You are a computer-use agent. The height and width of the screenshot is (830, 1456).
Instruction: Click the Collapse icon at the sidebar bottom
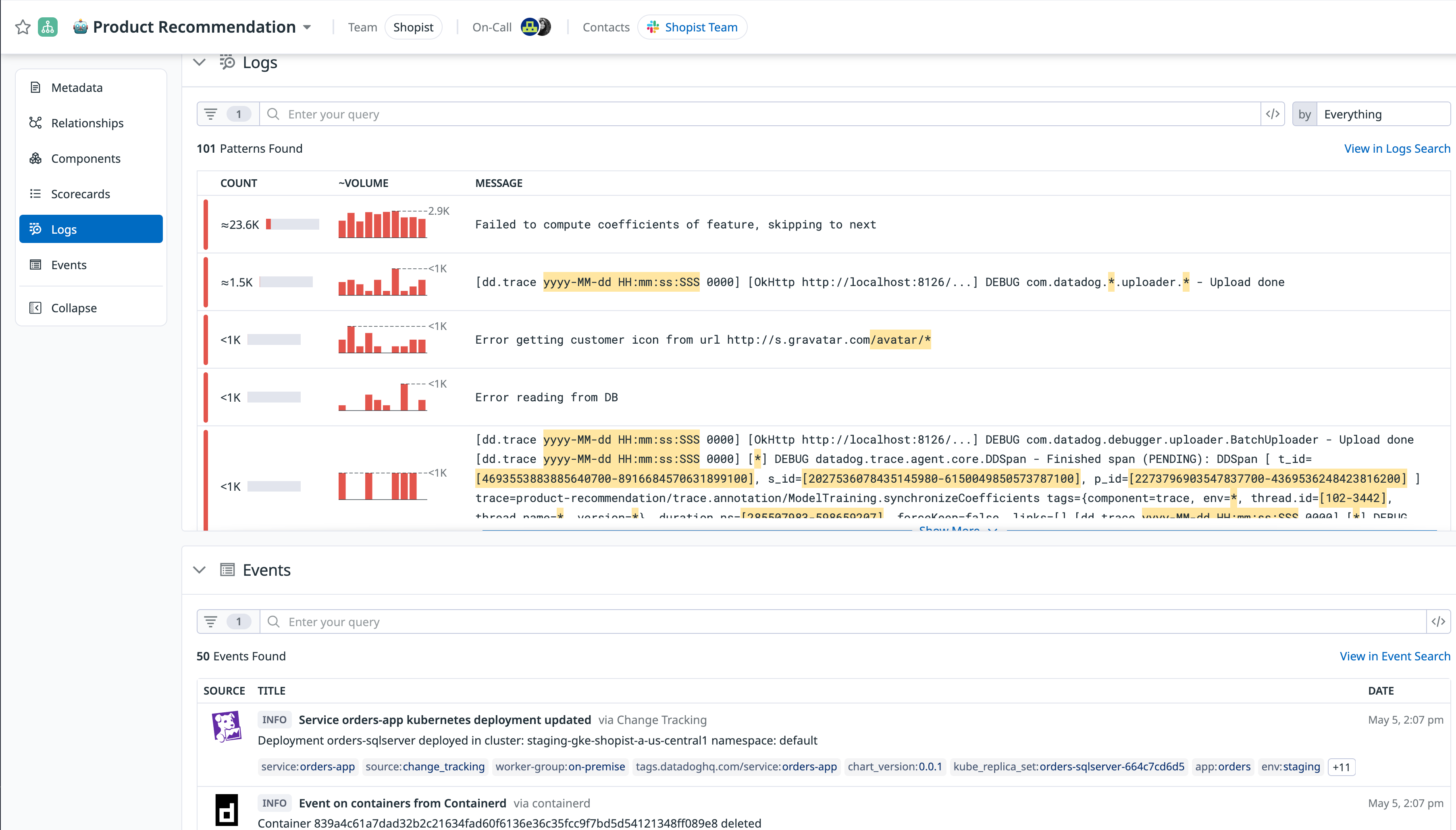35,307
